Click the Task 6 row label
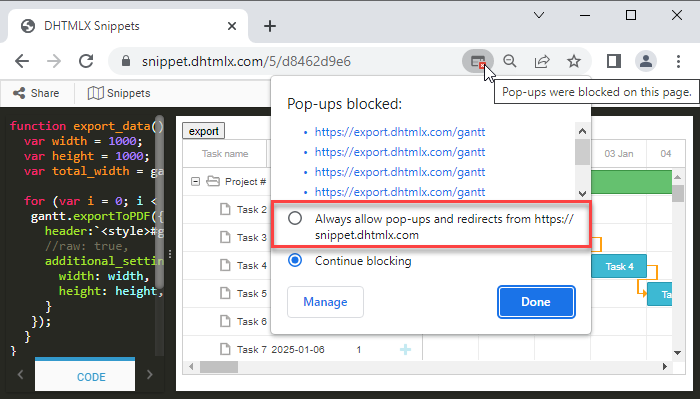Image resolution: width=700 pixels, height=399 pixels. tap(252, 322)
